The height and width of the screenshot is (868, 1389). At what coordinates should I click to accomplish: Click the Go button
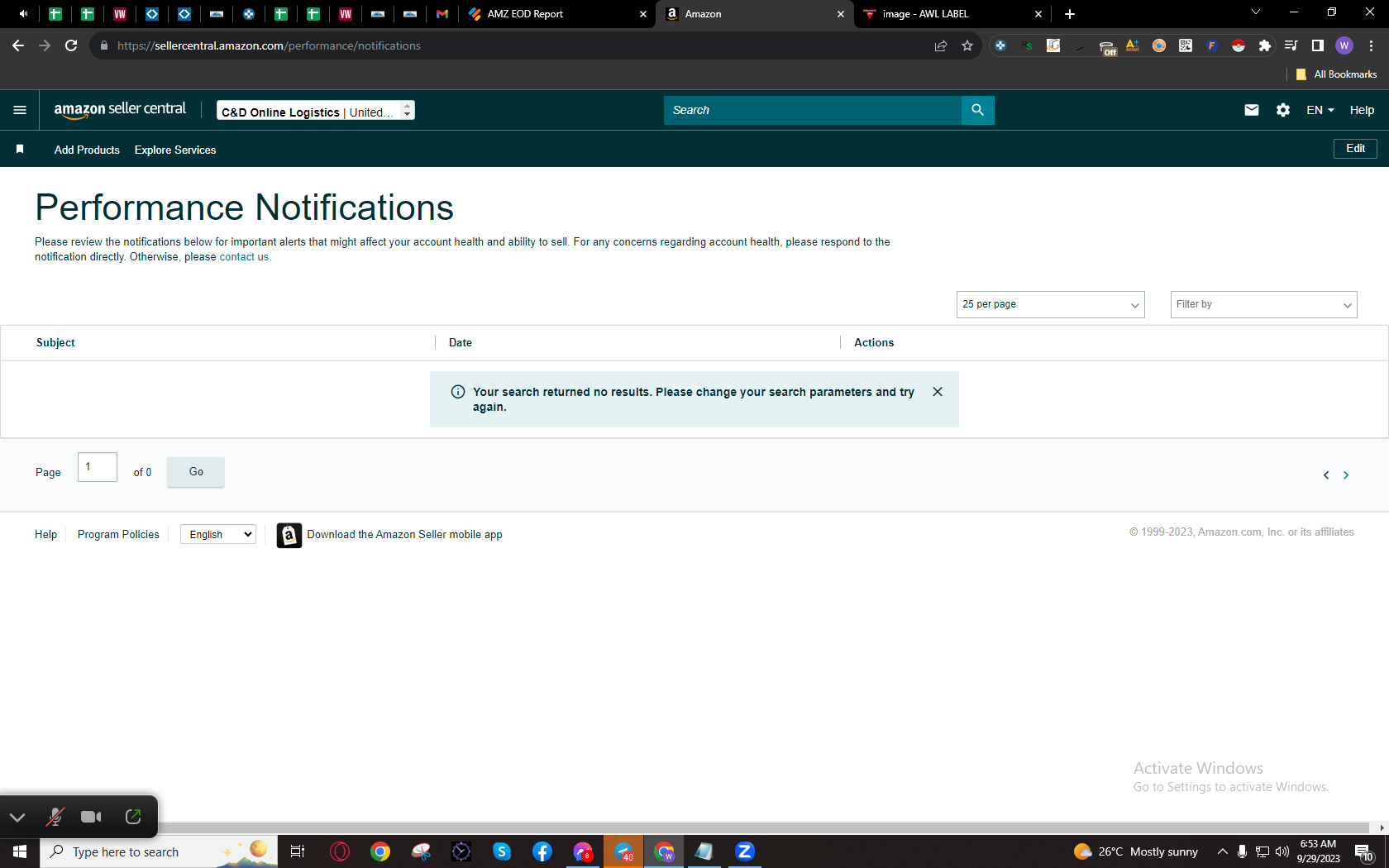click(196, 472)
